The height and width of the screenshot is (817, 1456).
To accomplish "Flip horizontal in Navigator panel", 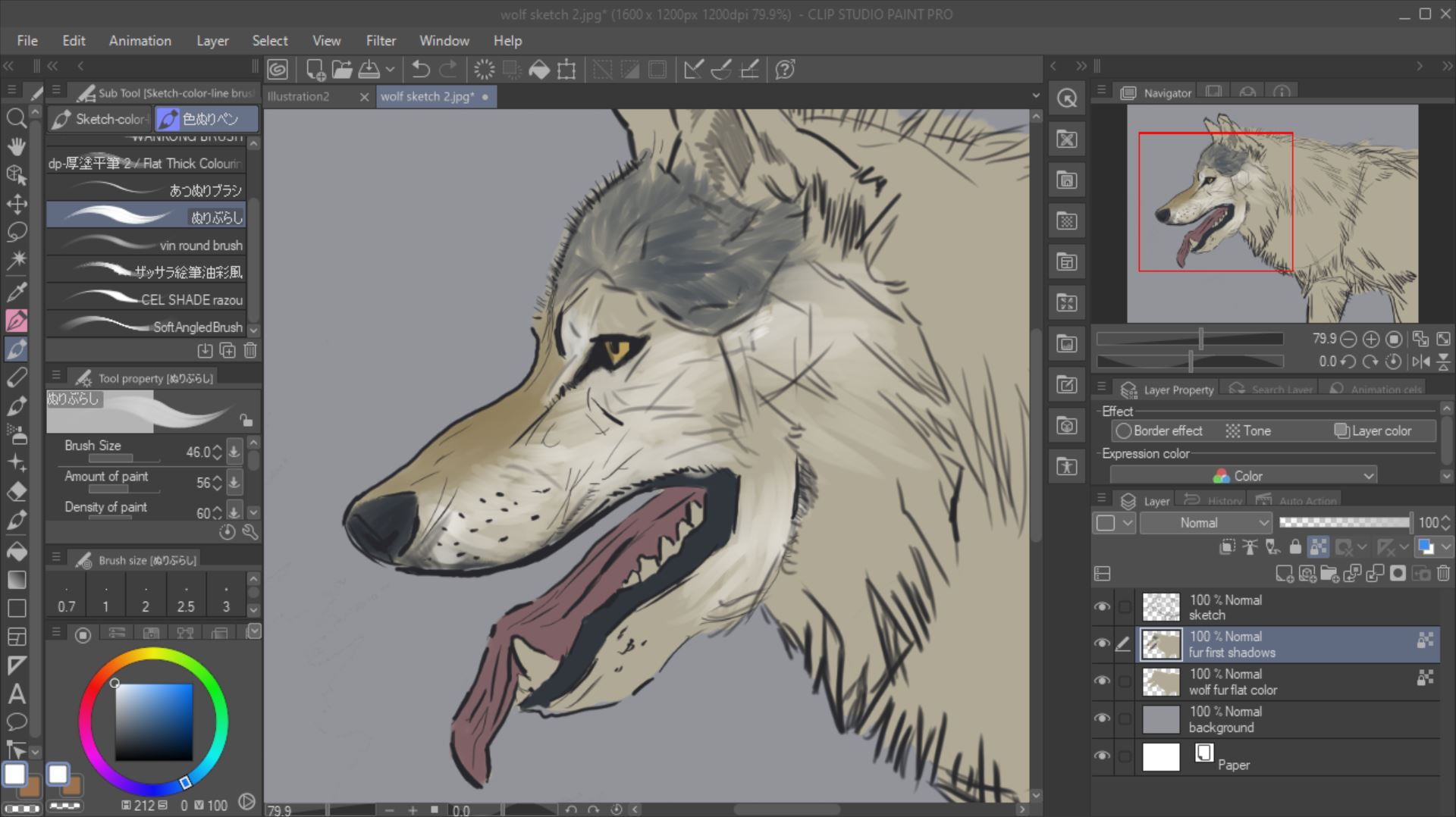I will click(1421, 362).
